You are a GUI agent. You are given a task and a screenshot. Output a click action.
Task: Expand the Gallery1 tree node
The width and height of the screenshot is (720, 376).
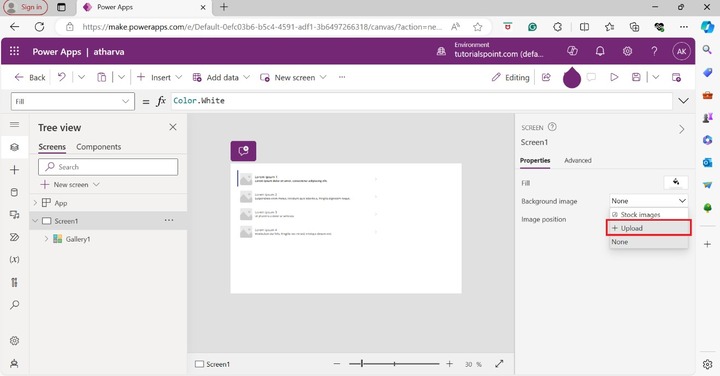click(46, 239)
